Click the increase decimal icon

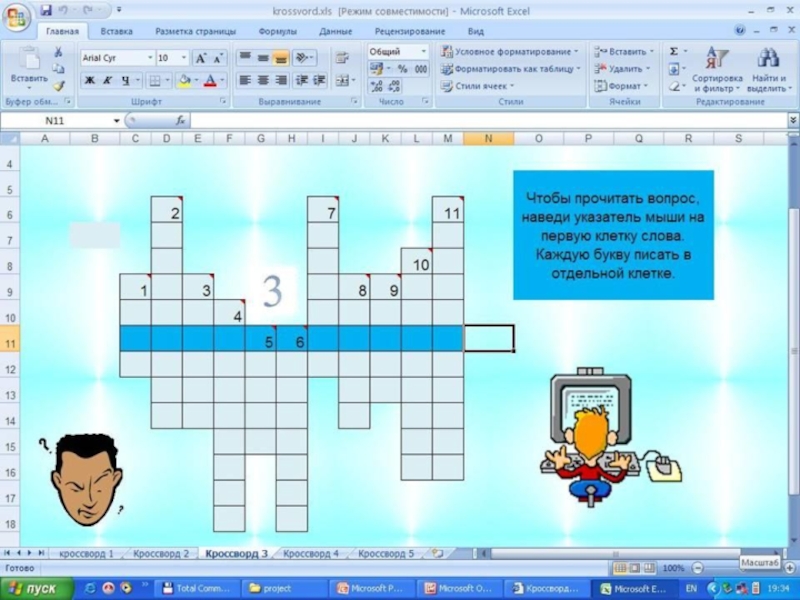click(377, 86)
